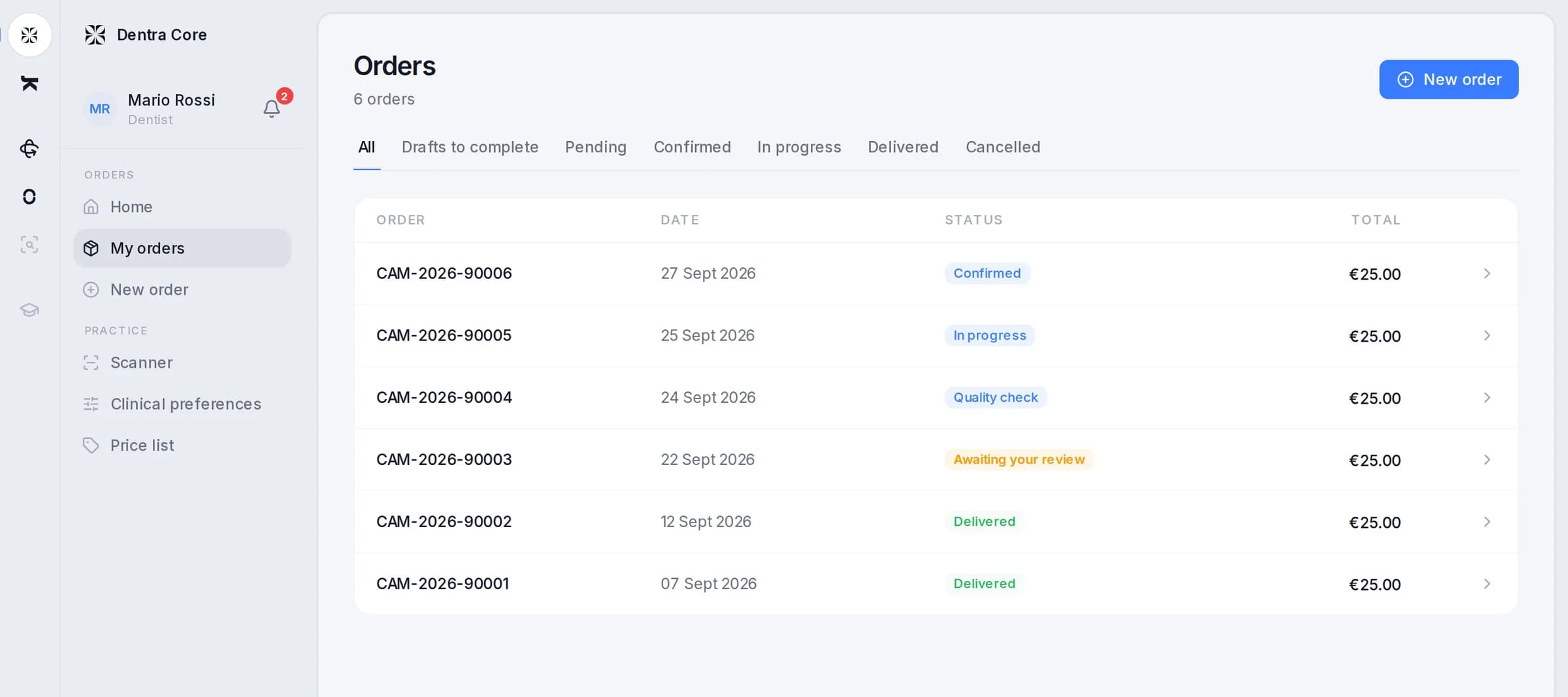
Task: Click the Confirmed status badge
Action: coord(987,273)
